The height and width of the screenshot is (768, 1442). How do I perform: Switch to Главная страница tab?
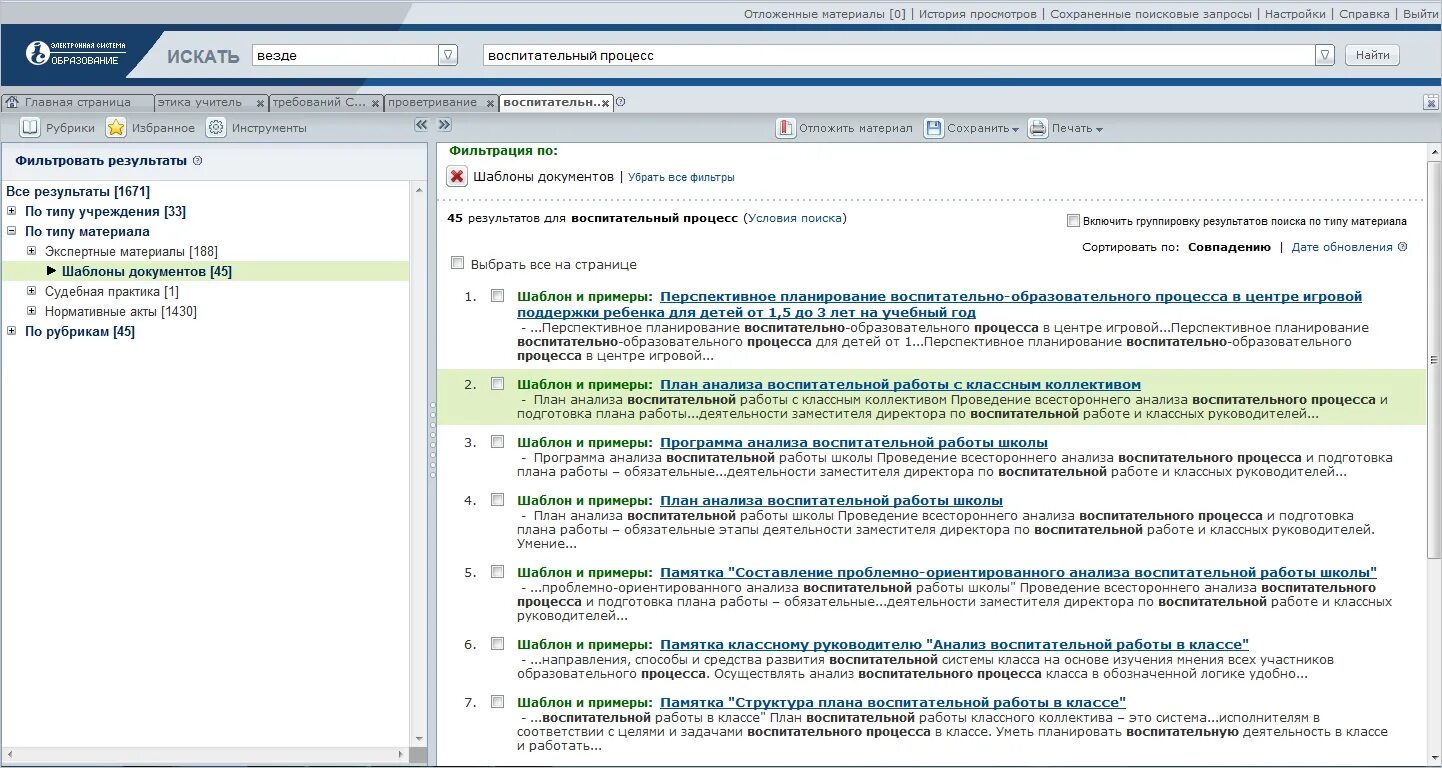(78, 102)
